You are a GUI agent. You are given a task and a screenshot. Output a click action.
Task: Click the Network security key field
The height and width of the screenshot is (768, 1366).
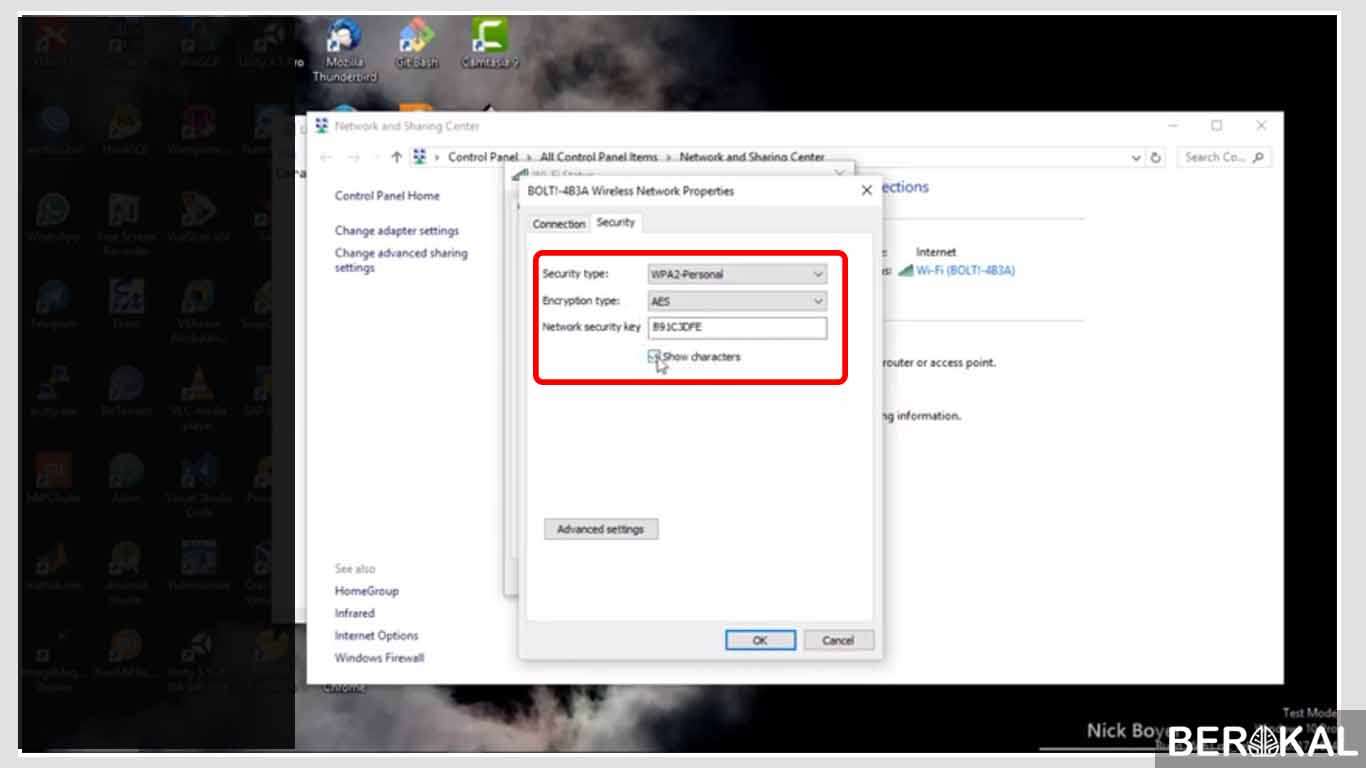pyautogui.click(x=737, y=327)
